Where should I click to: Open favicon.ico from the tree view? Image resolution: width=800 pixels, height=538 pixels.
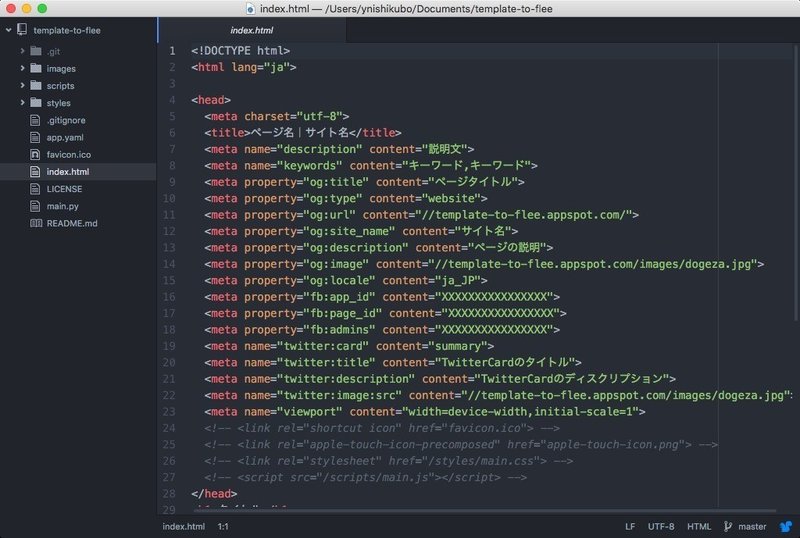click(x=68, y=155)
